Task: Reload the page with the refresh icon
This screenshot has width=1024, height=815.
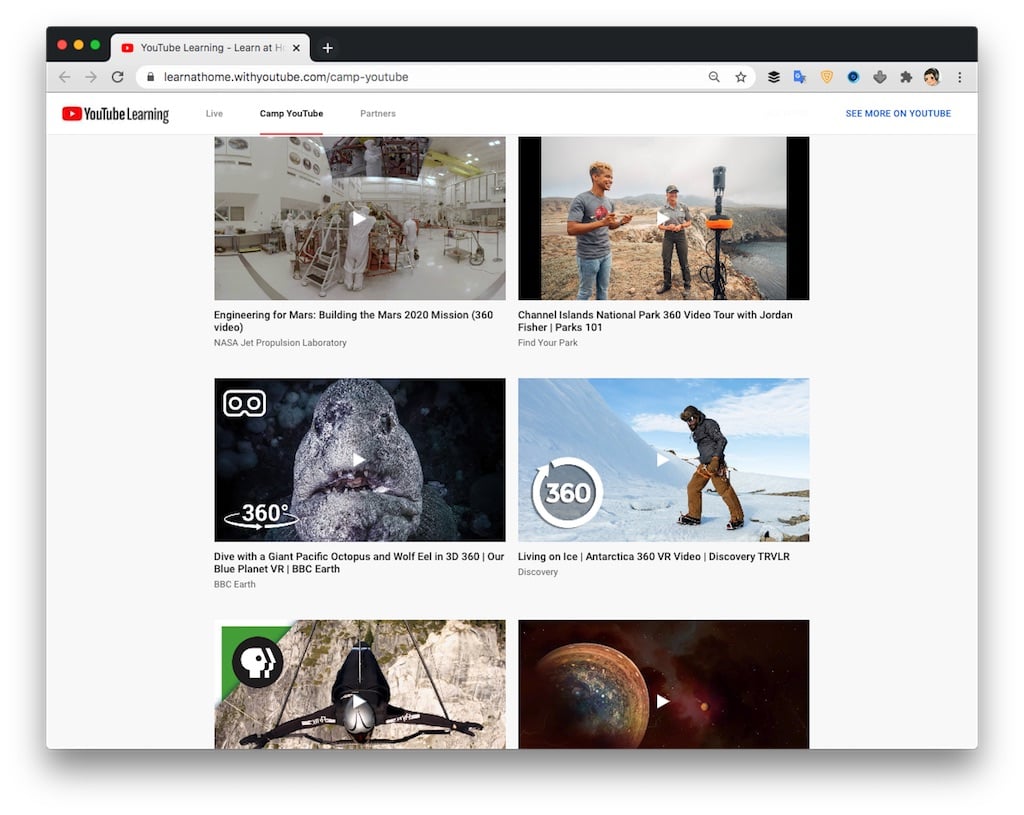Action: tap(118, 77)
